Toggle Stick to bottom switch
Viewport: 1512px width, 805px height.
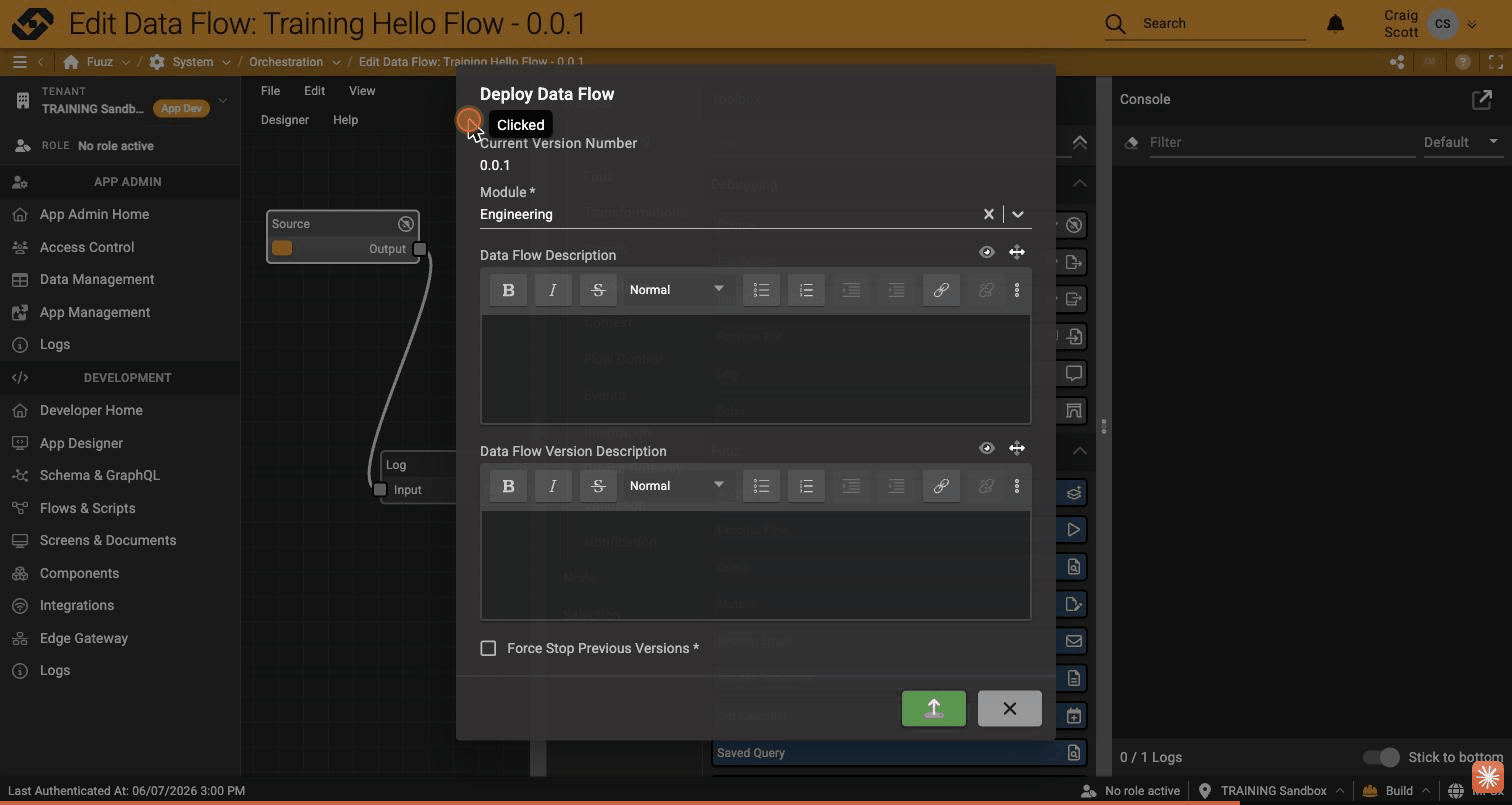coord(1381,757)
